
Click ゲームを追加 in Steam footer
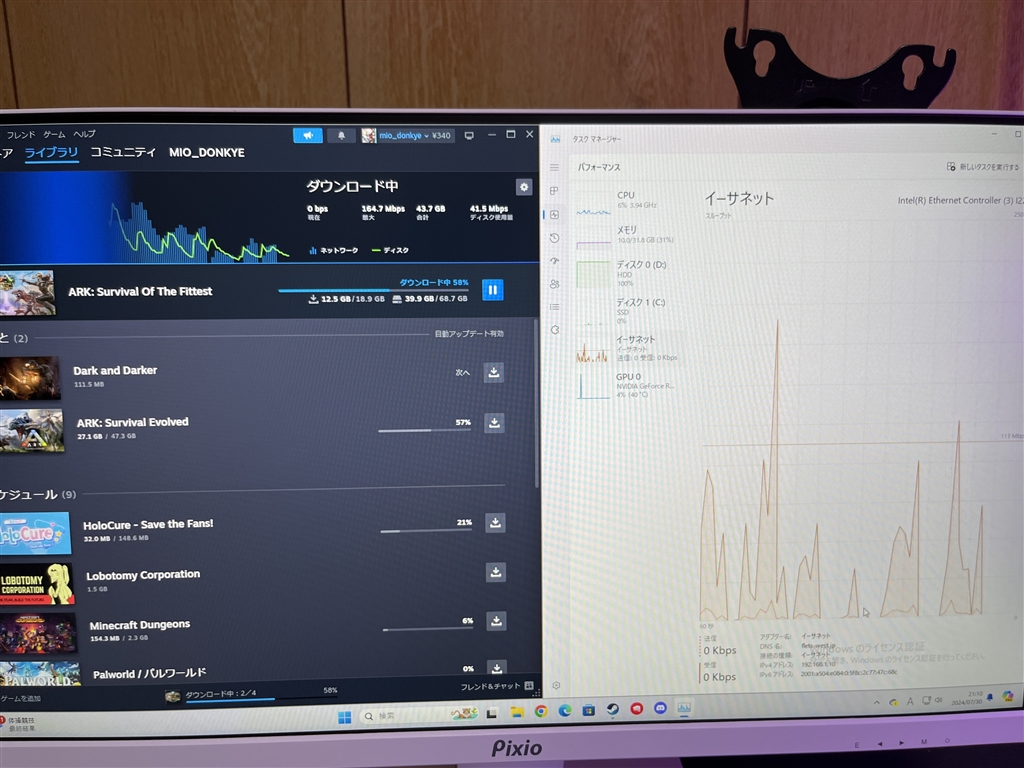click(20, 699)
